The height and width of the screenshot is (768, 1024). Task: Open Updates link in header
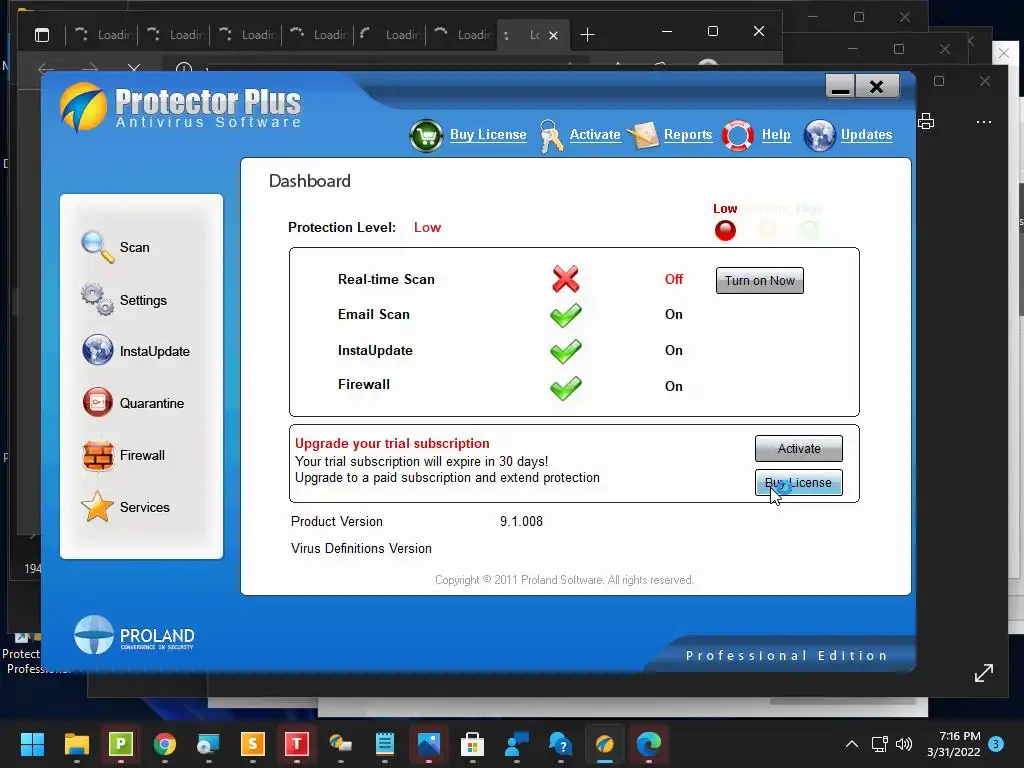866,135
